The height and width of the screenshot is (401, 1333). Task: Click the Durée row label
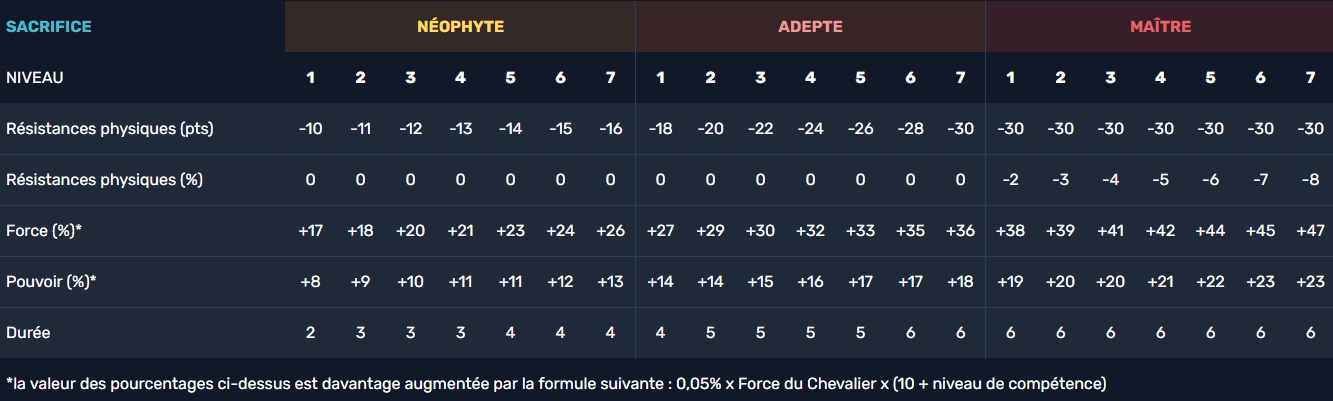(x=28, y=332)
